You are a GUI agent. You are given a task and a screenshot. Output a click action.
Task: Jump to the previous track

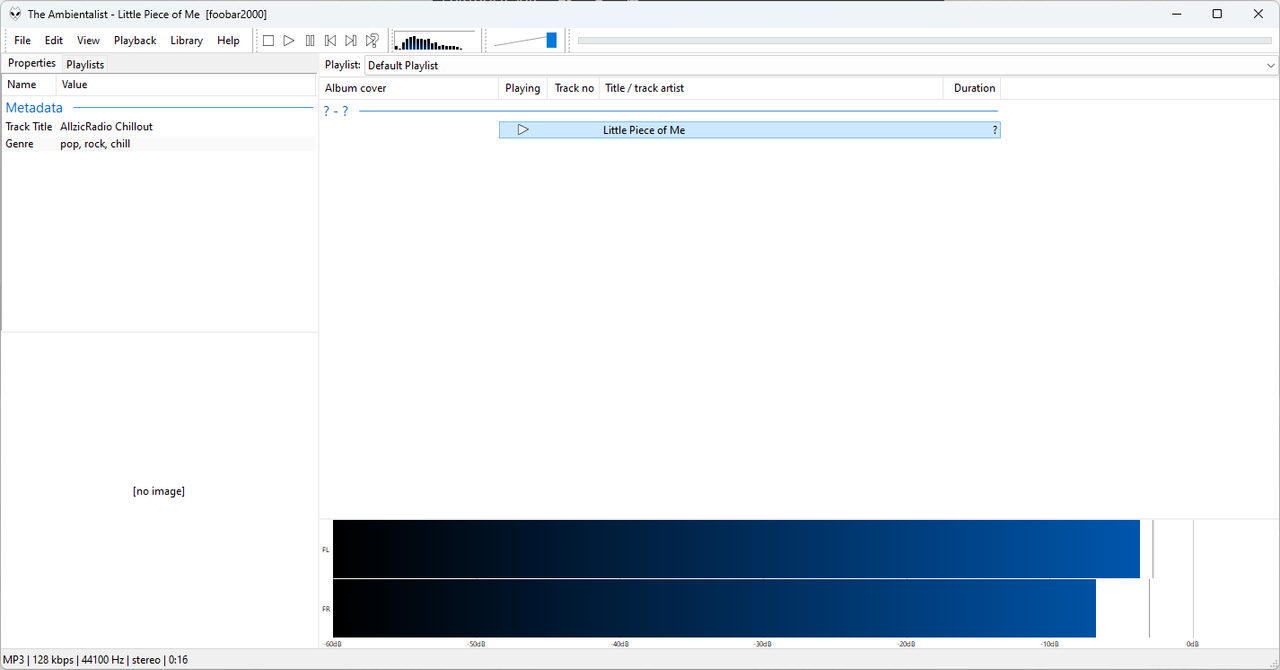pos(330,41)
